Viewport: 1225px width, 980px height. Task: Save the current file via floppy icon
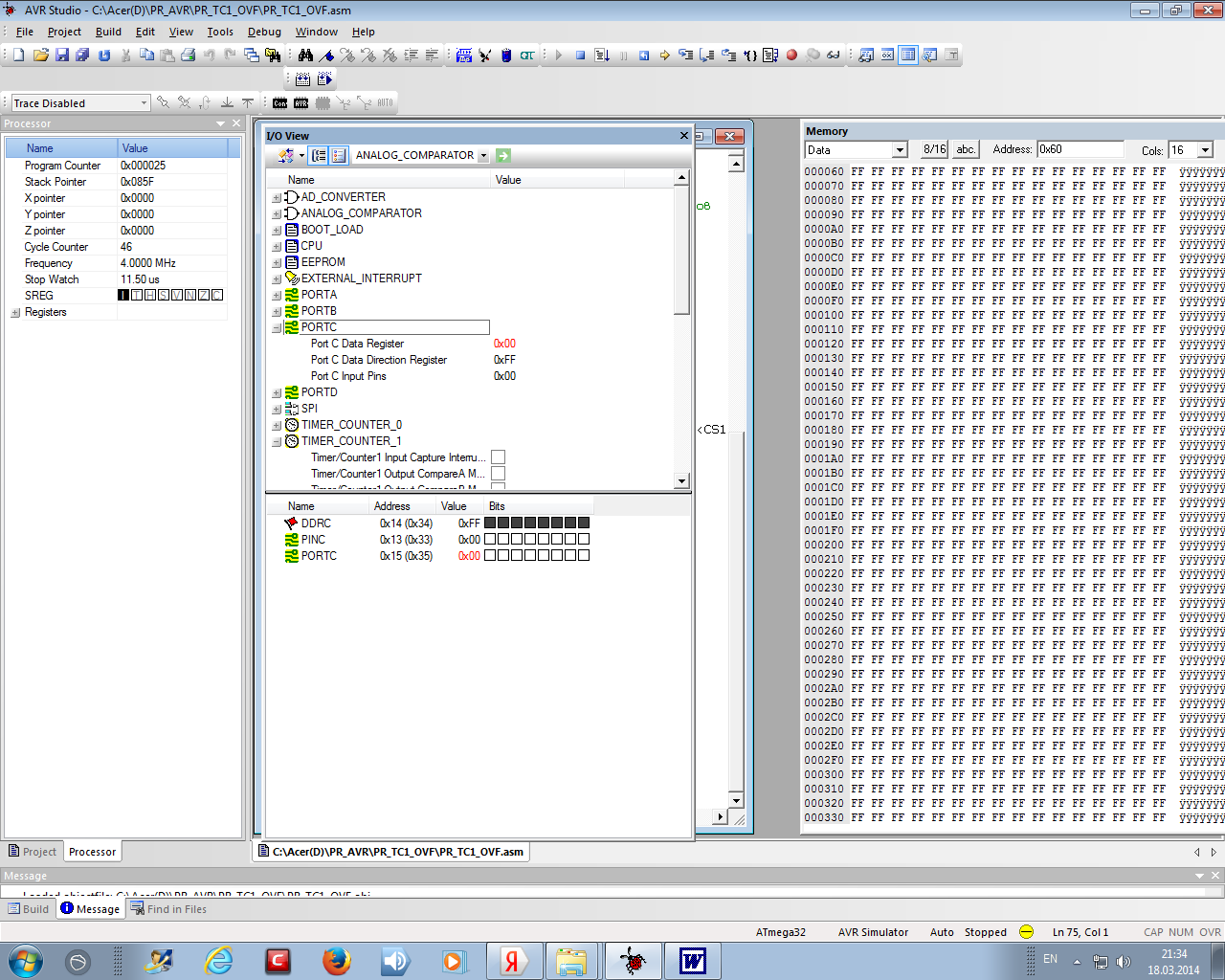(x=61, y=56)
